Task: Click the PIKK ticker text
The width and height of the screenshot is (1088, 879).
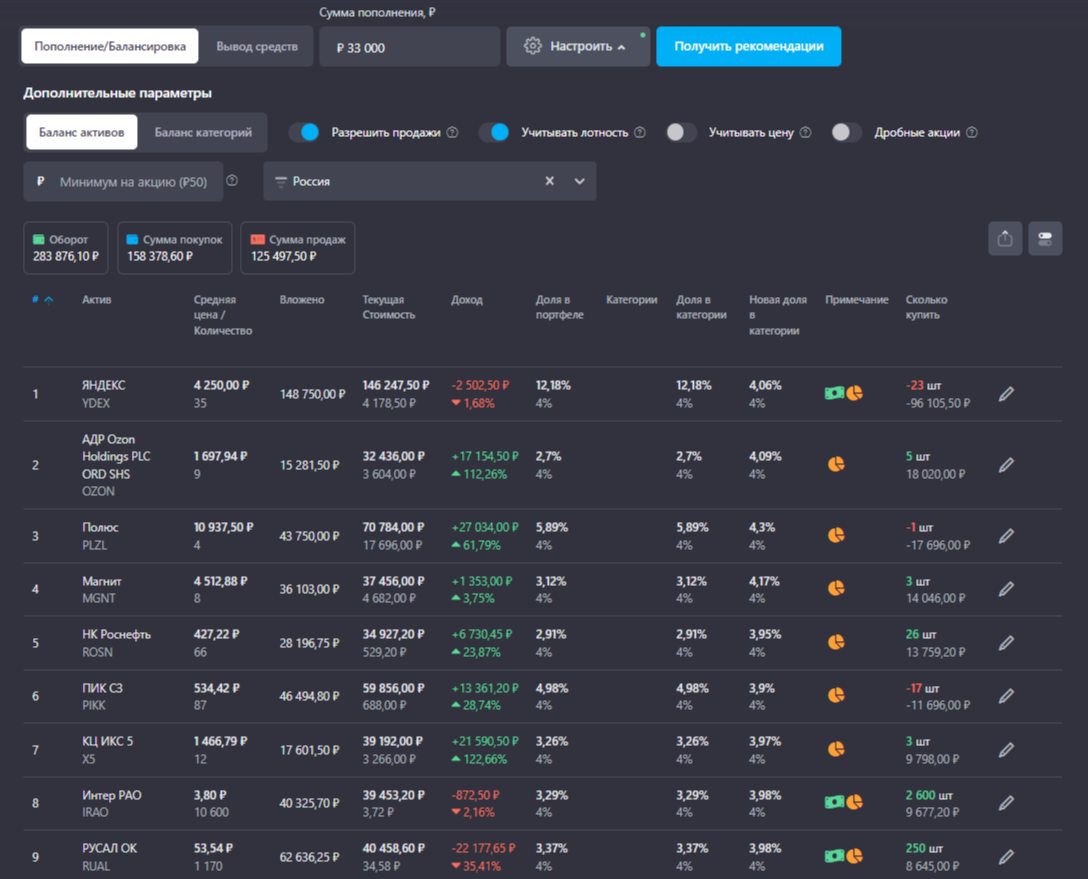Action: (94, 706)
